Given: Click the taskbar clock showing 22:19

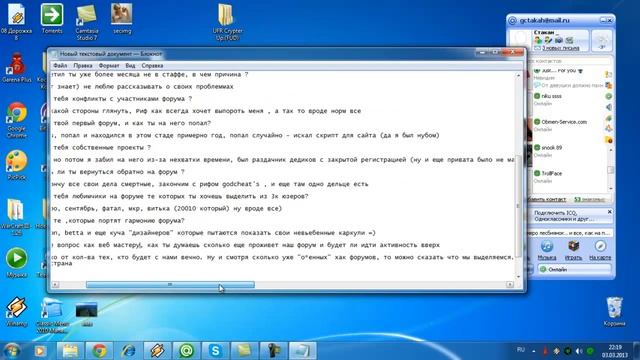Looking at the screenshot, I should point(615,351).
